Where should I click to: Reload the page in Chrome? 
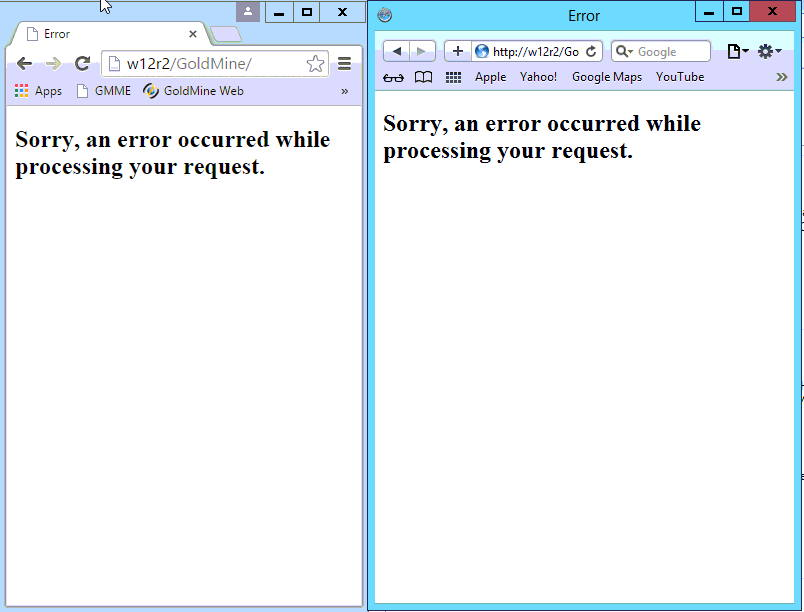click(x=82, y=63)
